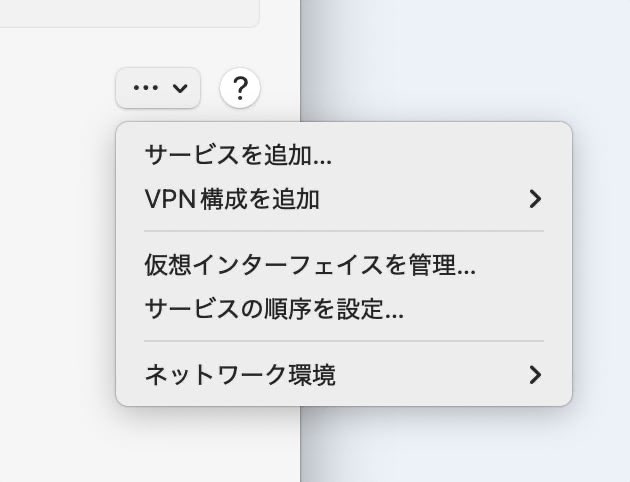Click blank space right of サービスの順序を設定…
Viewport: 630px width, 482px height.
click(484, 309)
